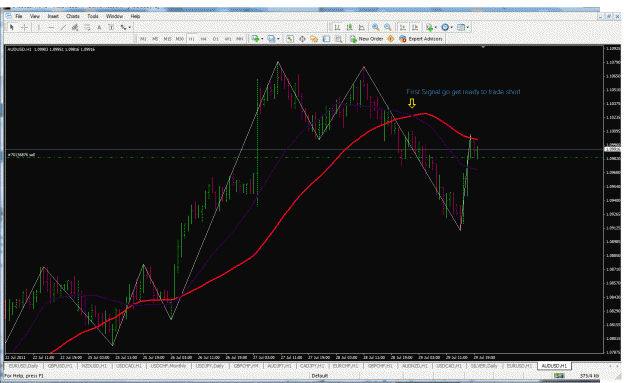Open the View menu
Screen dimensions: 625x383
[35, 16]
